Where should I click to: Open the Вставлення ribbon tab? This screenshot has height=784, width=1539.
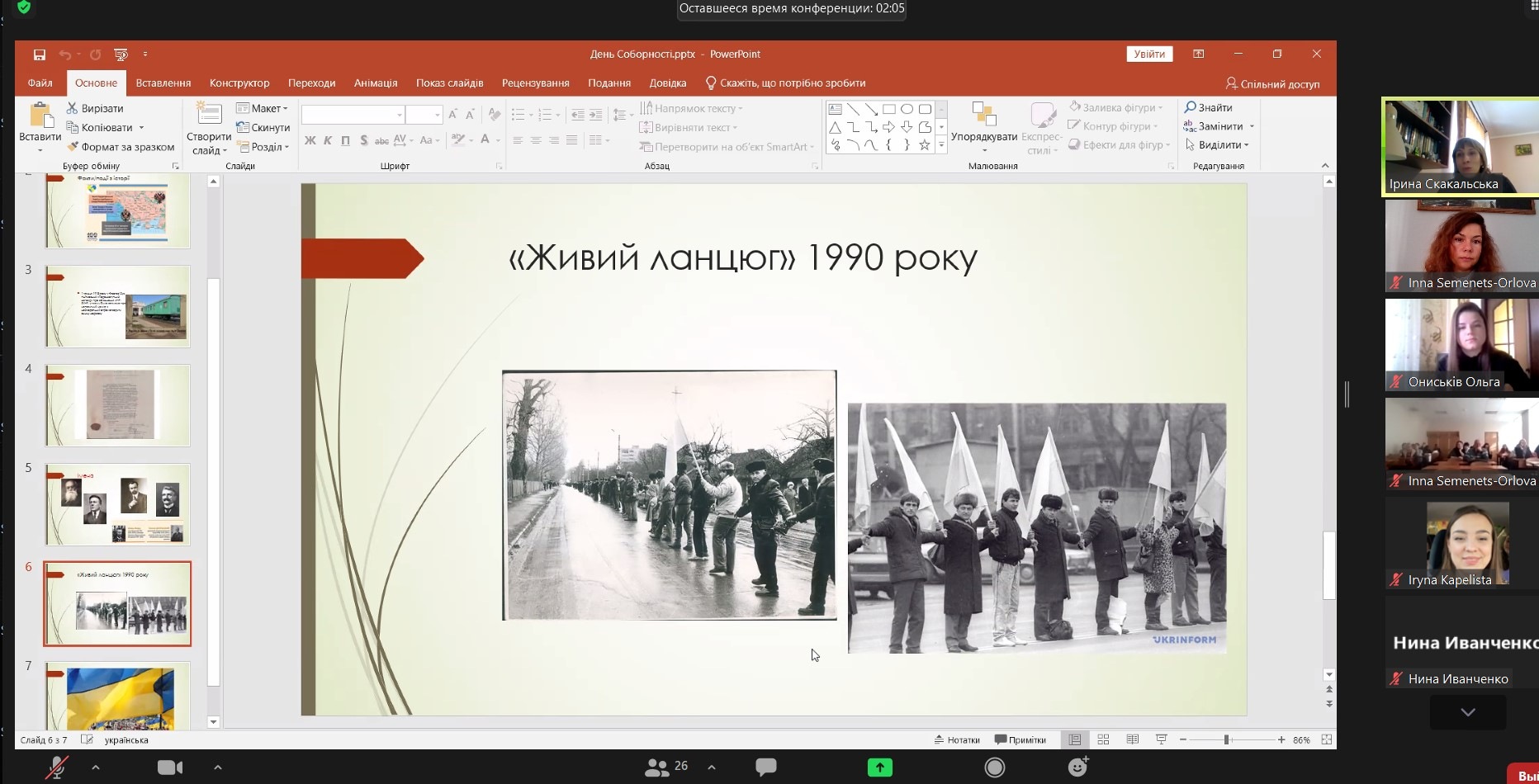click(163, 83)
